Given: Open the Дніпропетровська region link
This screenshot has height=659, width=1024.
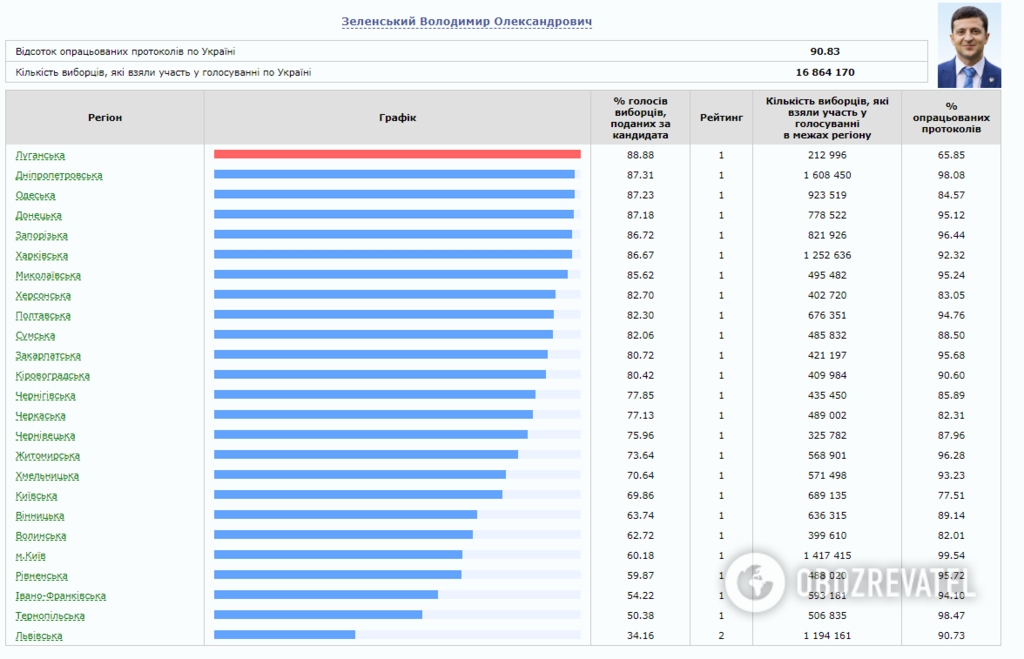Looking at the screenshot, I should (59, 175).
